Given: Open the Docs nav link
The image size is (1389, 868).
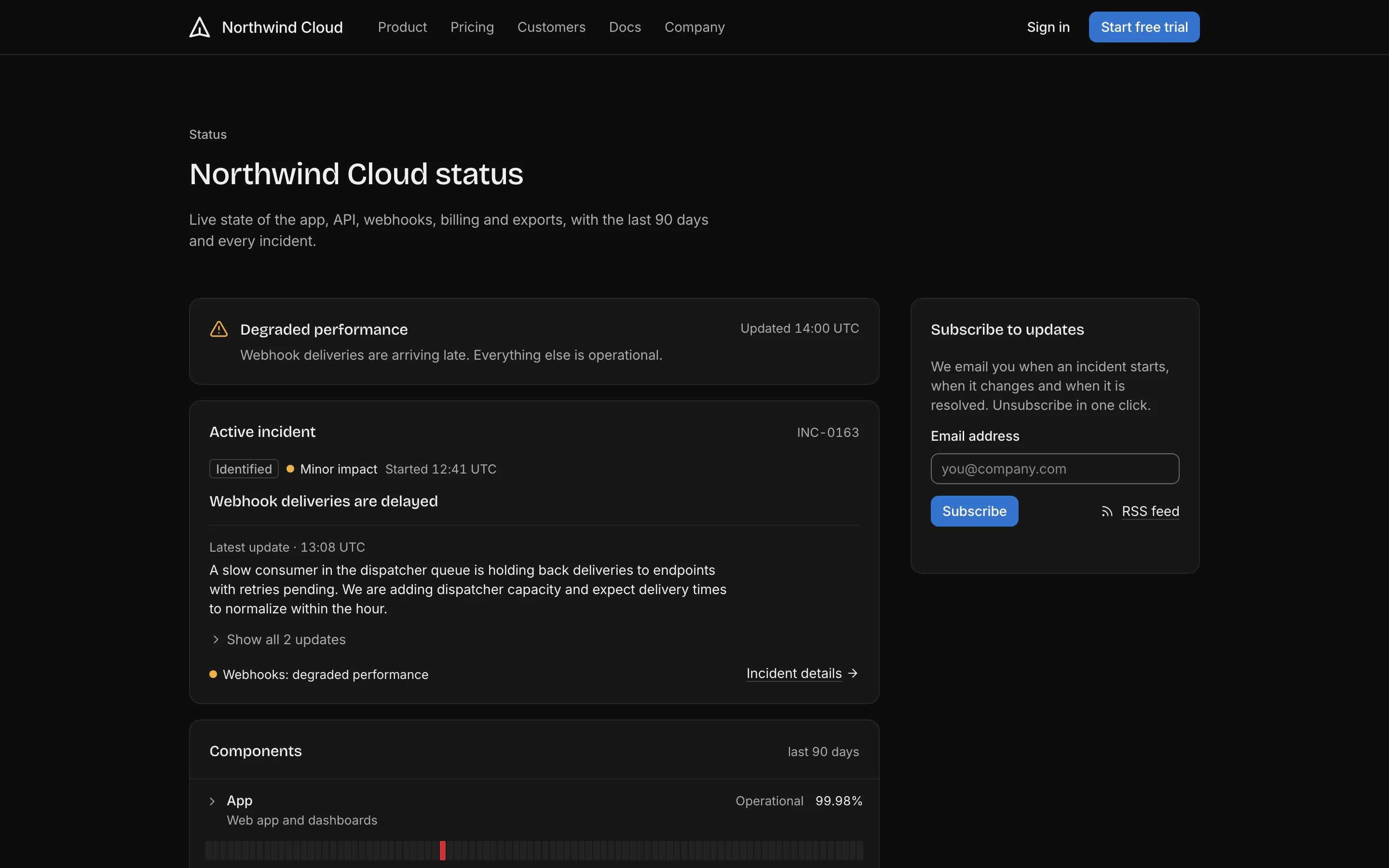Looking at the screenshot, I should click(625, 27).
